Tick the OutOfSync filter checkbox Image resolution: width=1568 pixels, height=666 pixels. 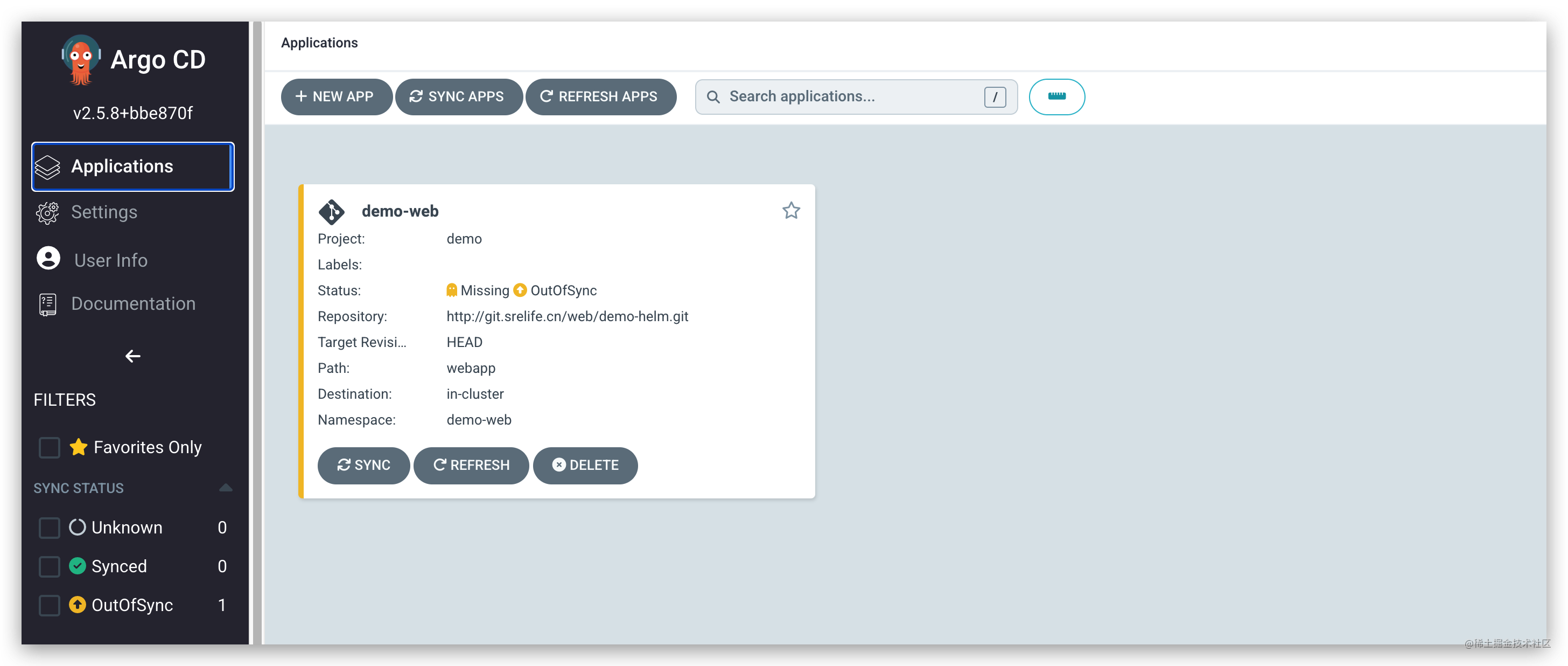coord(50,605)
